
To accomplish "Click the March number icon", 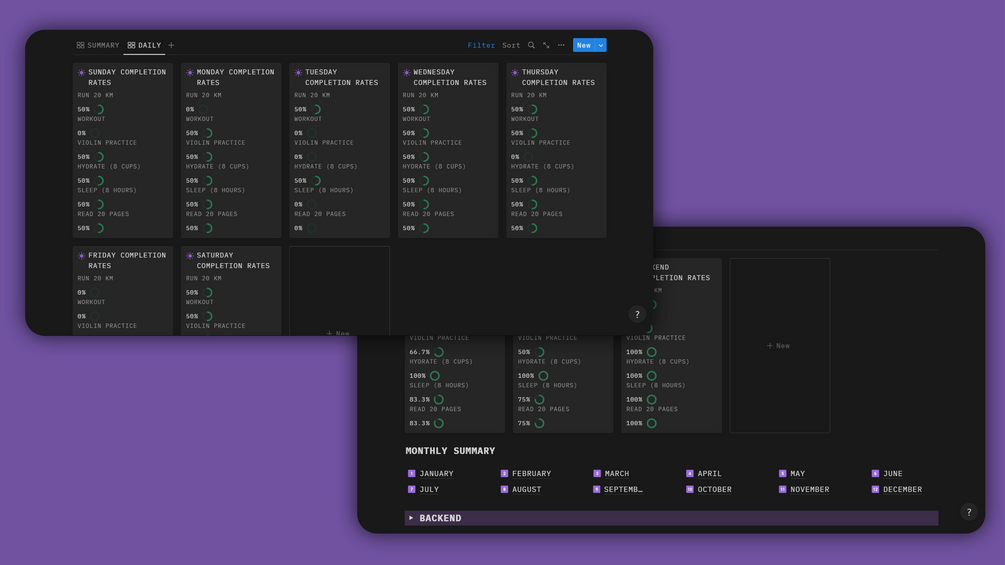I will pyautogui.click(x=597, y=473).
